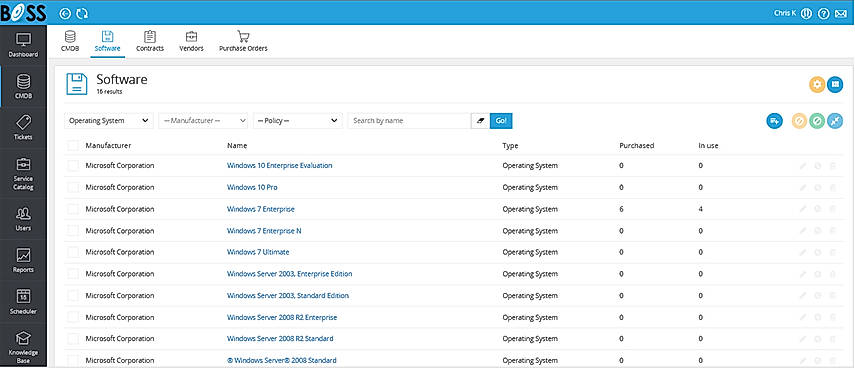855x368 pixels.
Task: Click the blue columns view button
Action: tap(835, 85)
